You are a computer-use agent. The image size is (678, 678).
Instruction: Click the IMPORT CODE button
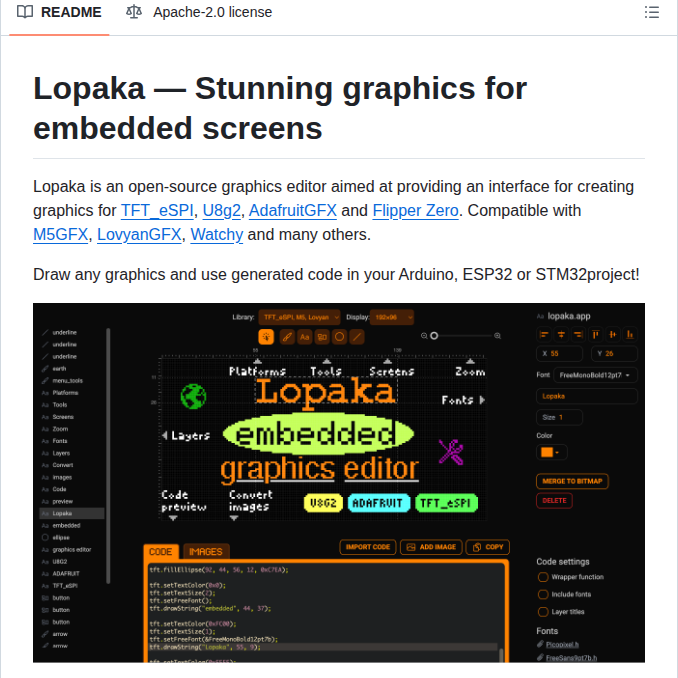click(x=368, y=547)
